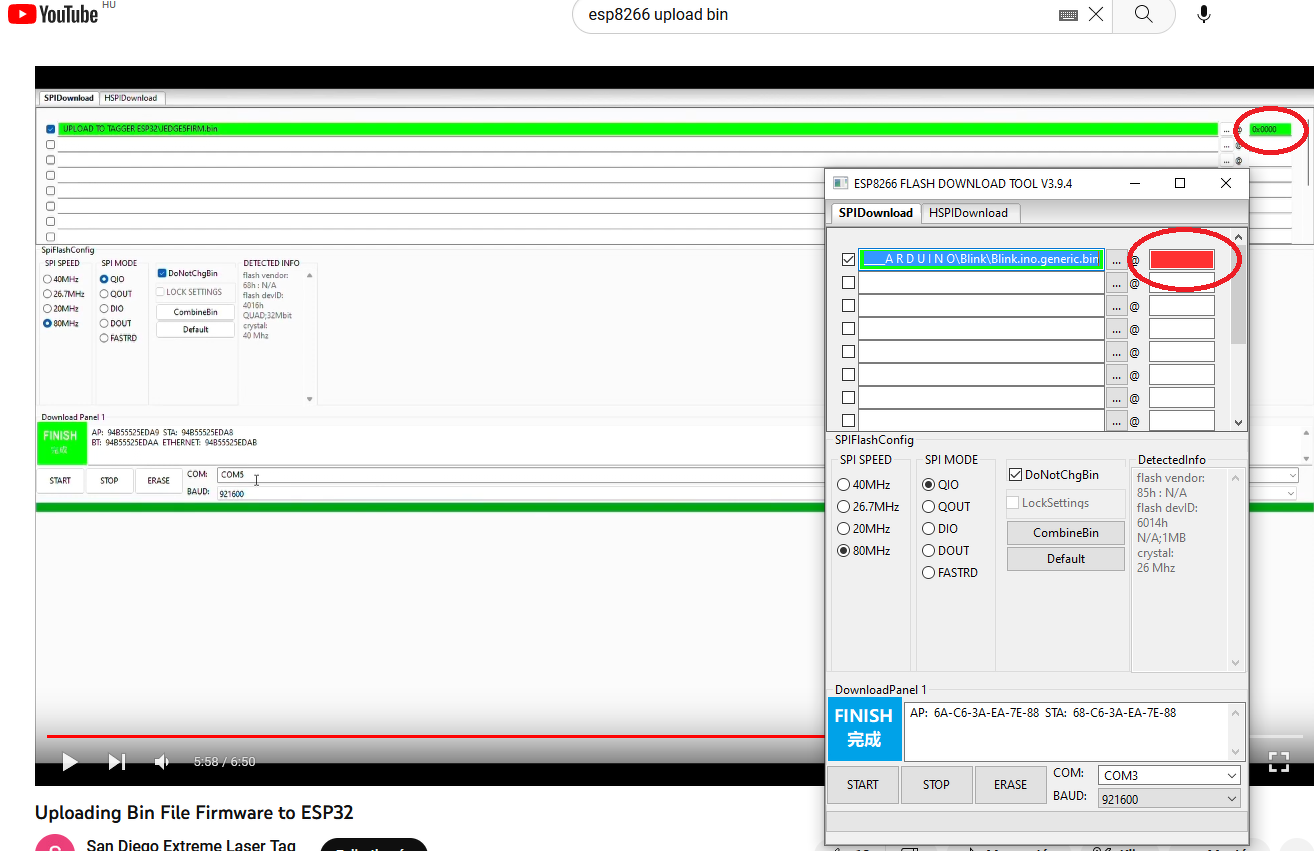Tick the checkbox in the third file row
Viewport: 1314px width, 851px height.
(x=848, y=305)
